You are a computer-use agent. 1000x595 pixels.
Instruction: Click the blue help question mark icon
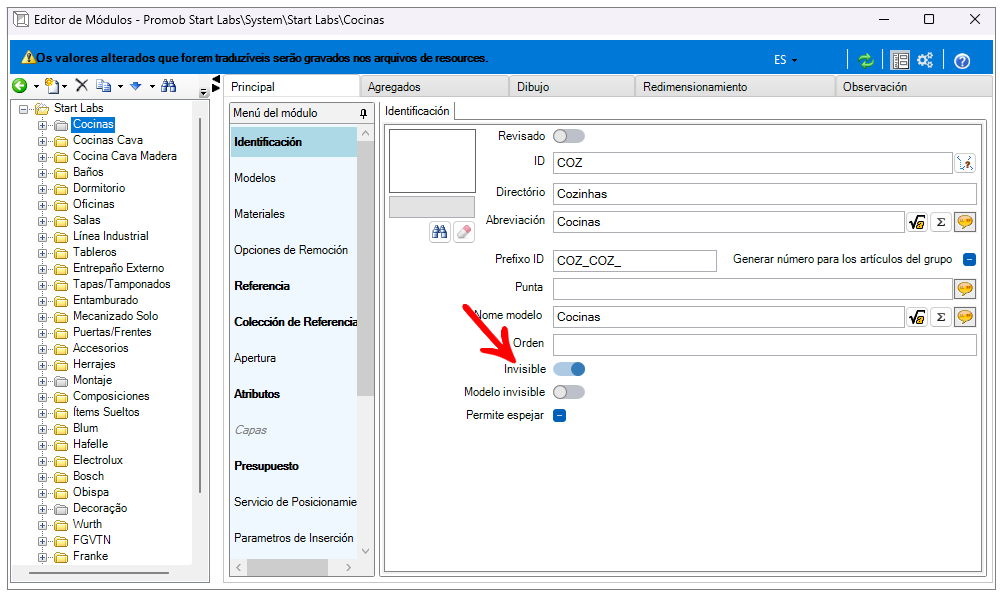point(962,60)
